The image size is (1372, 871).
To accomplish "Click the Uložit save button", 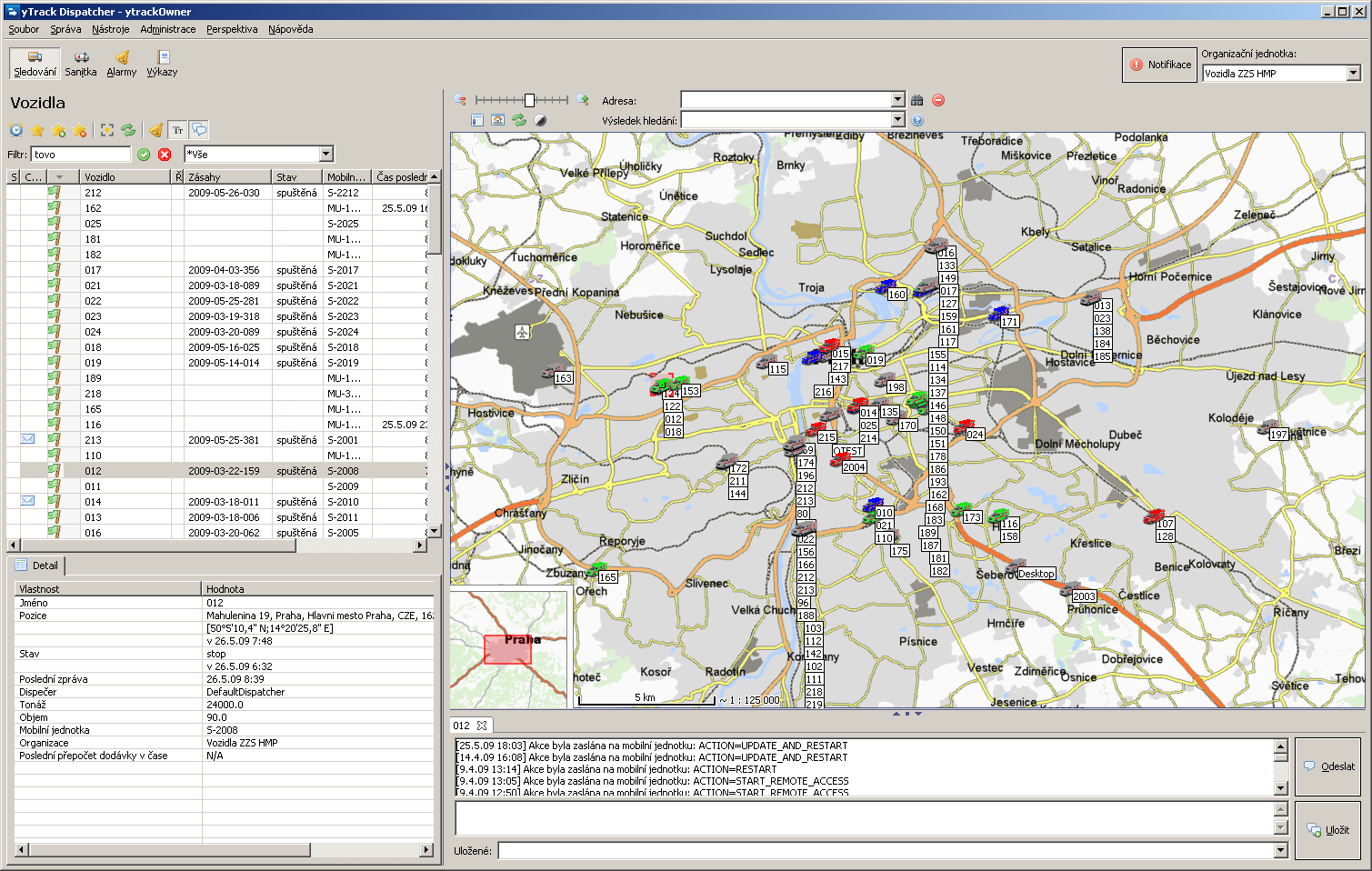I will (x=1328, y=830).
